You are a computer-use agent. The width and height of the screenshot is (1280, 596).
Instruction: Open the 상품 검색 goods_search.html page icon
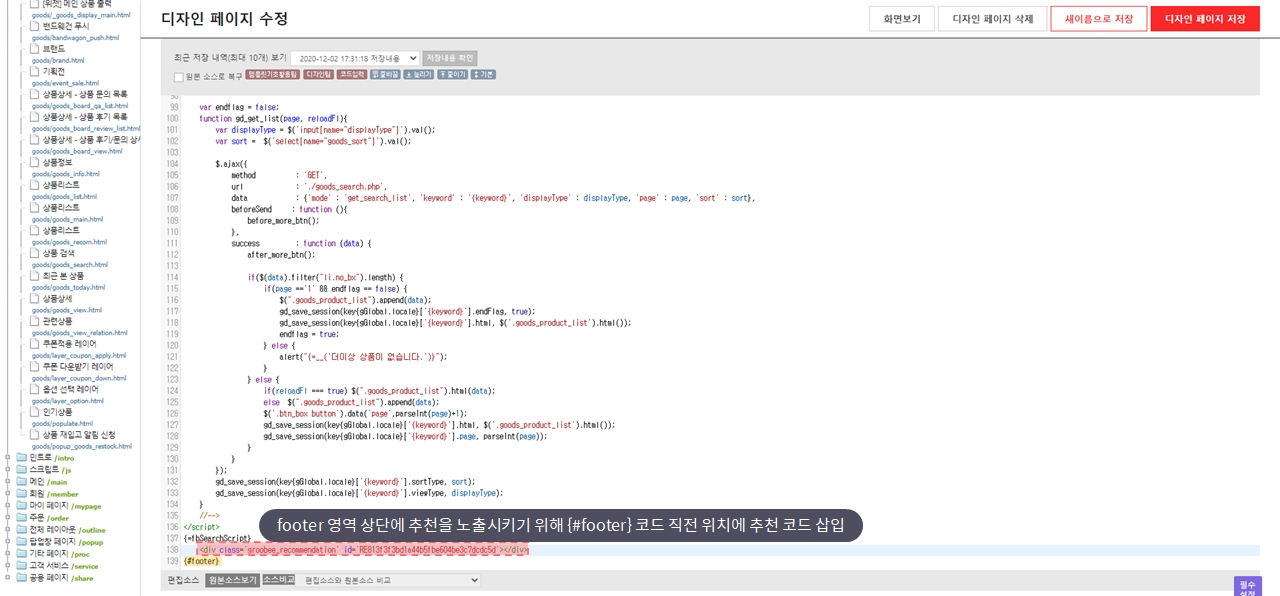(x=35, y=253)
